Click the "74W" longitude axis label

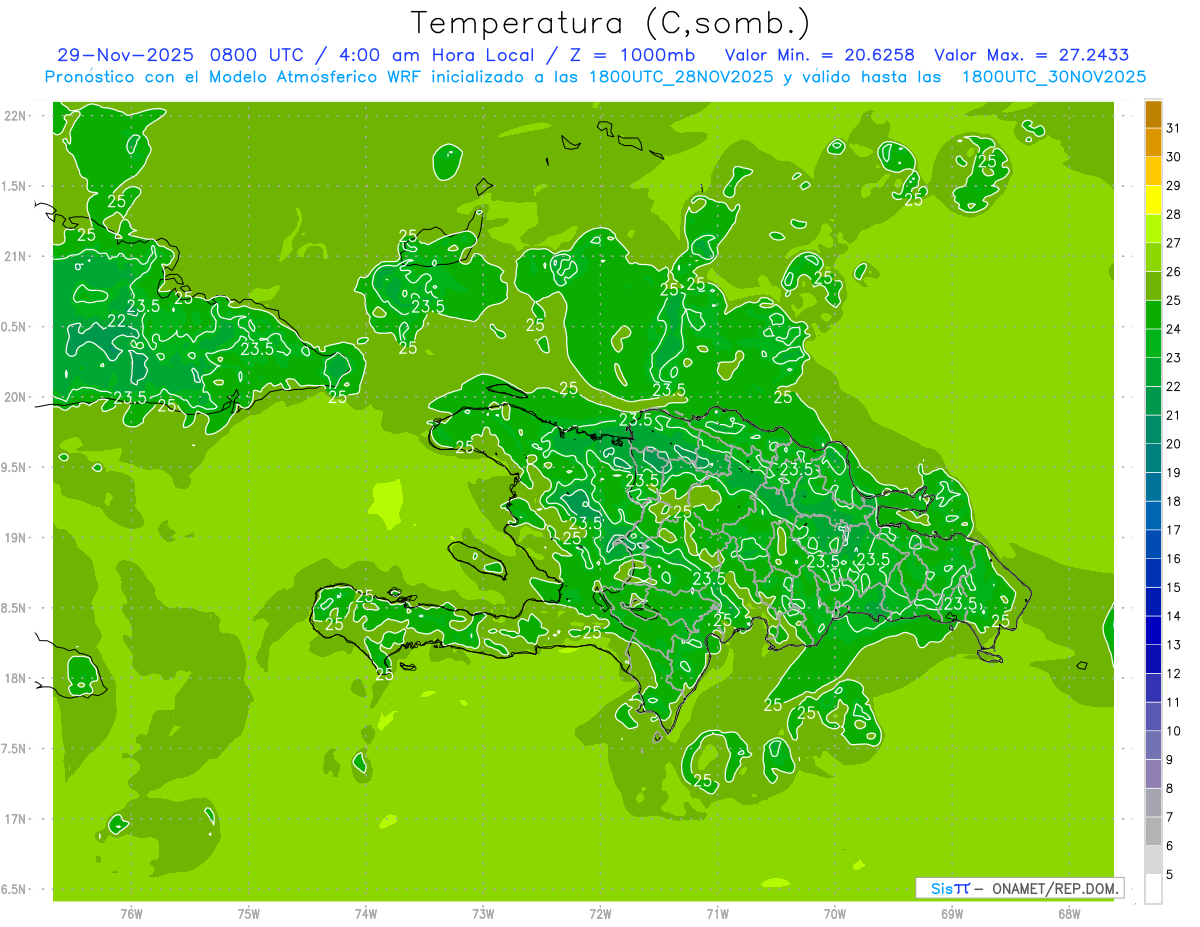pyautogui.click(x=366, y=914)
